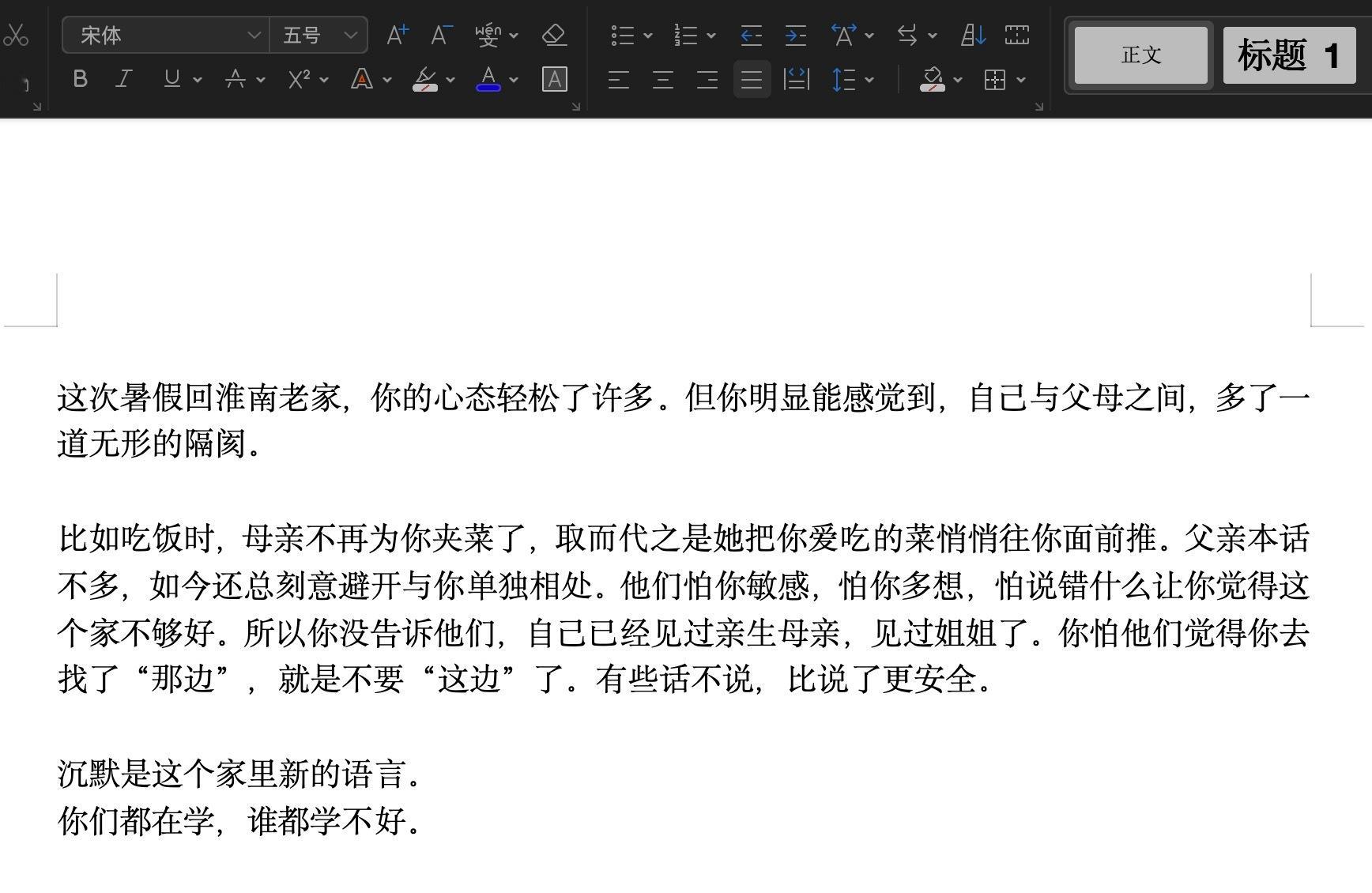This screenshot has width=1372, height=893.
Task: Expand the shading color dropdown arrow
Action: (x=958, y=80)
